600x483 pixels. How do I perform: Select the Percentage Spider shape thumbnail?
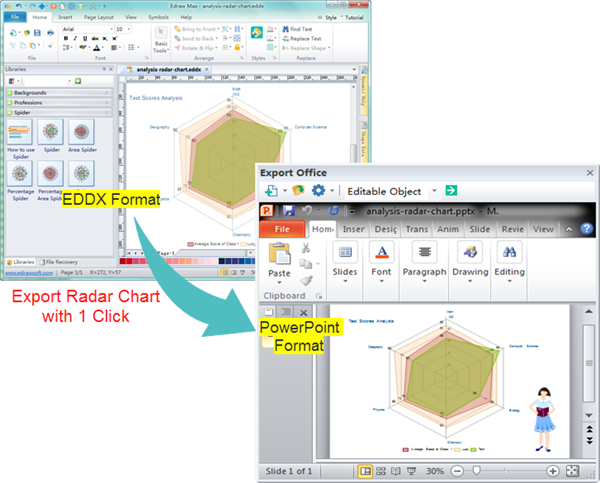(x=20, y=173)
